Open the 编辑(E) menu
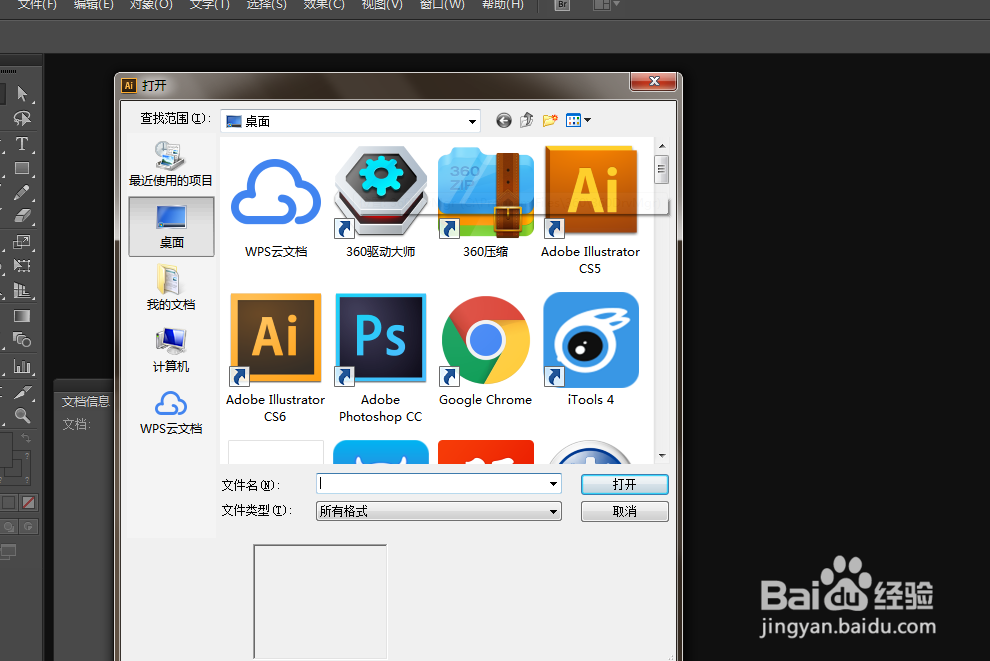Image resolution: width=990 pixels, height=661 pixels. tap(94, 5)
